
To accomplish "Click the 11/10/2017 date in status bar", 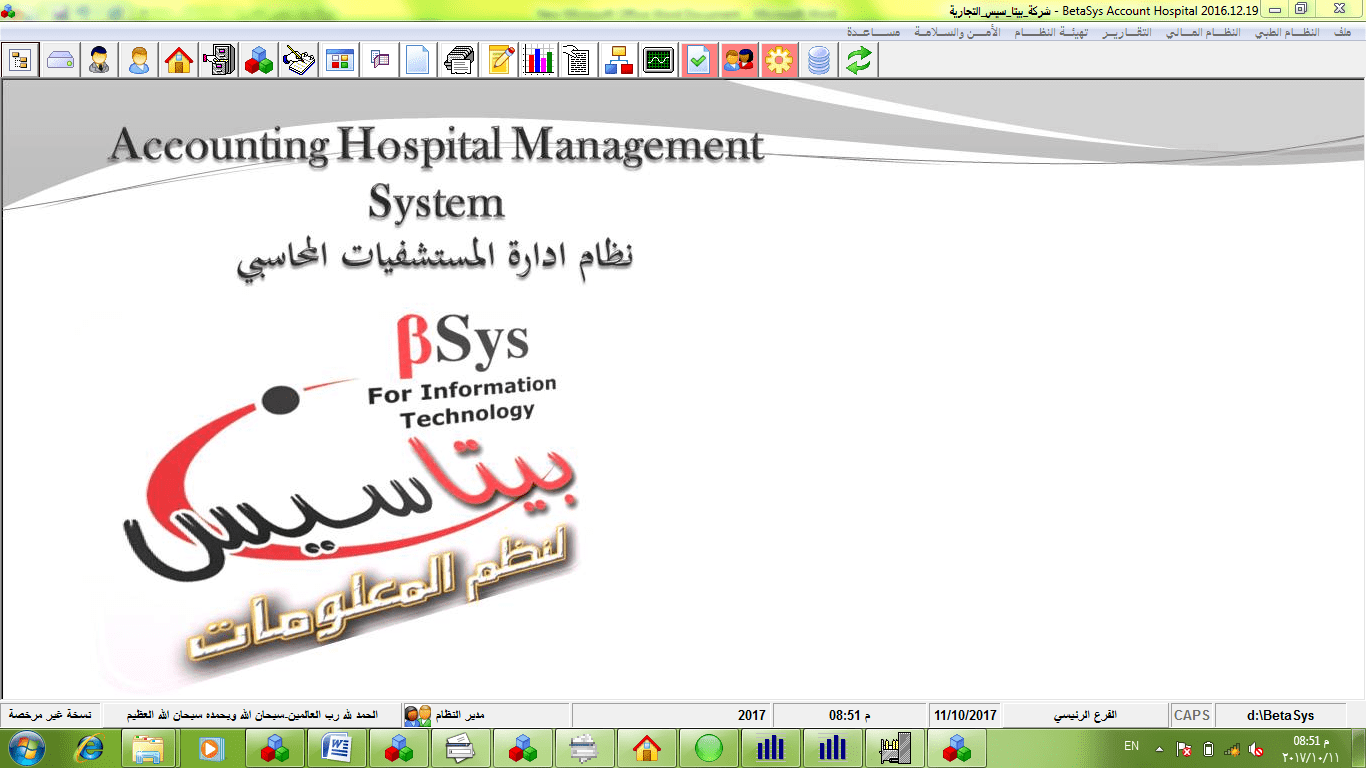I will click(x=965, y=715).
